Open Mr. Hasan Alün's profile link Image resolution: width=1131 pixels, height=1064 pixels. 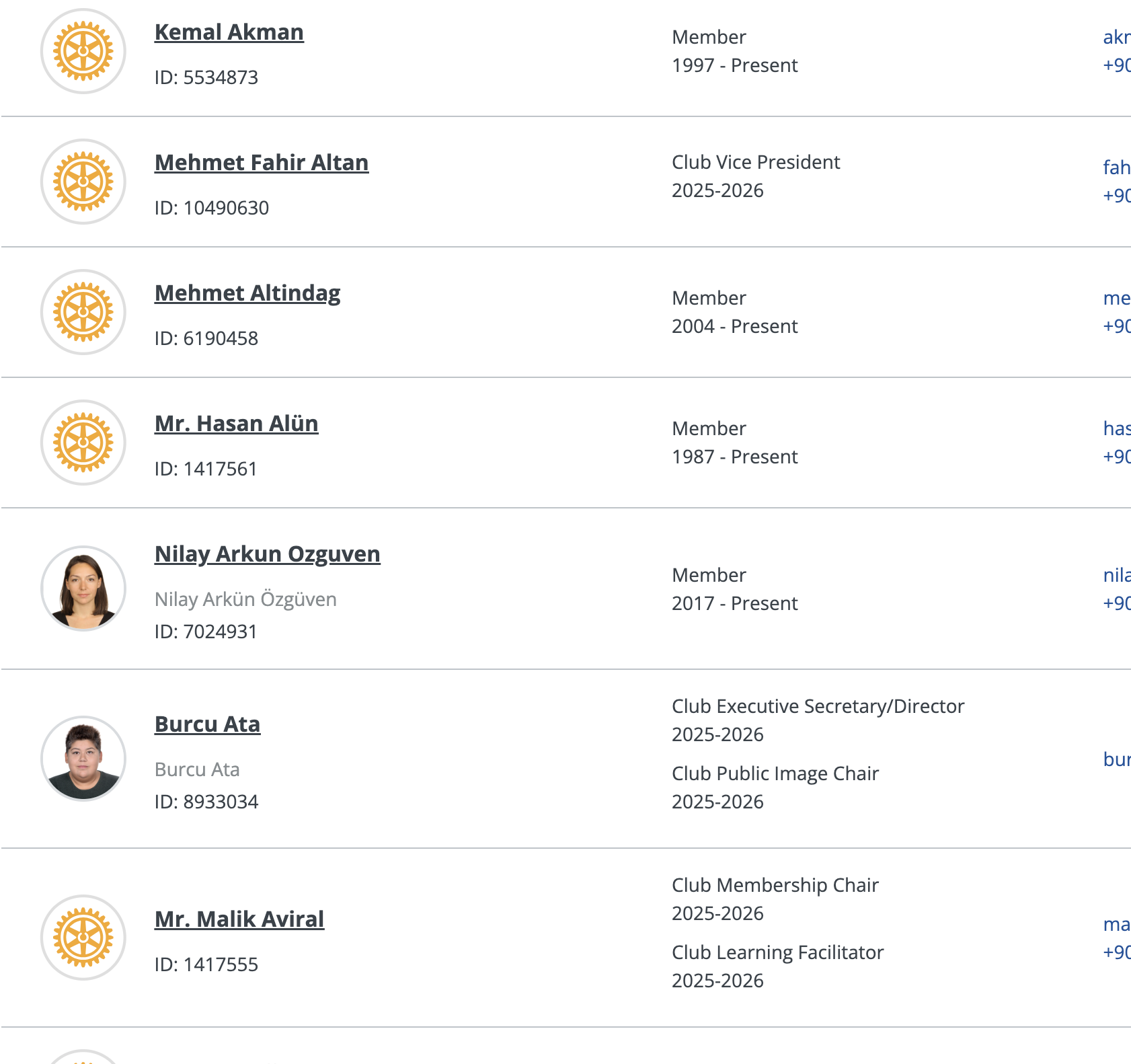click(x=236, y=424)
